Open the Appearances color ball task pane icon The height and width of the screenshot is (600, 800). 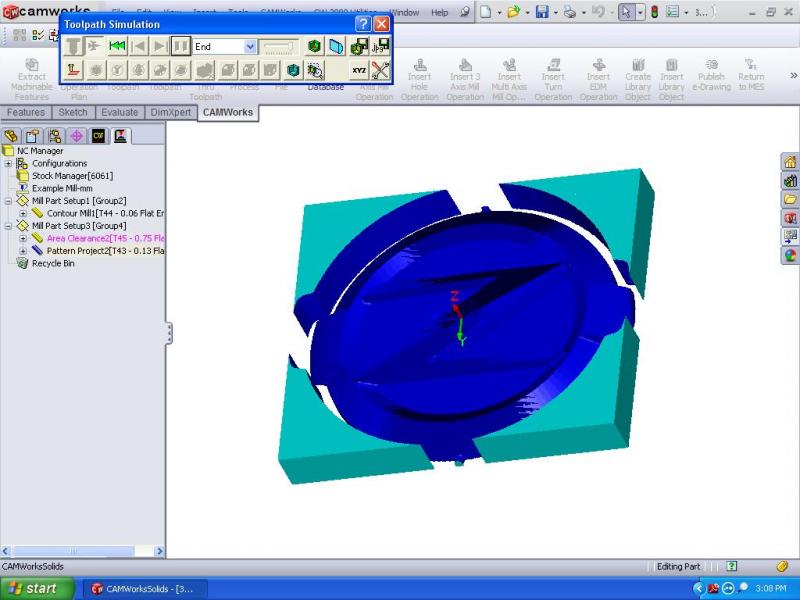pos(790,255)
